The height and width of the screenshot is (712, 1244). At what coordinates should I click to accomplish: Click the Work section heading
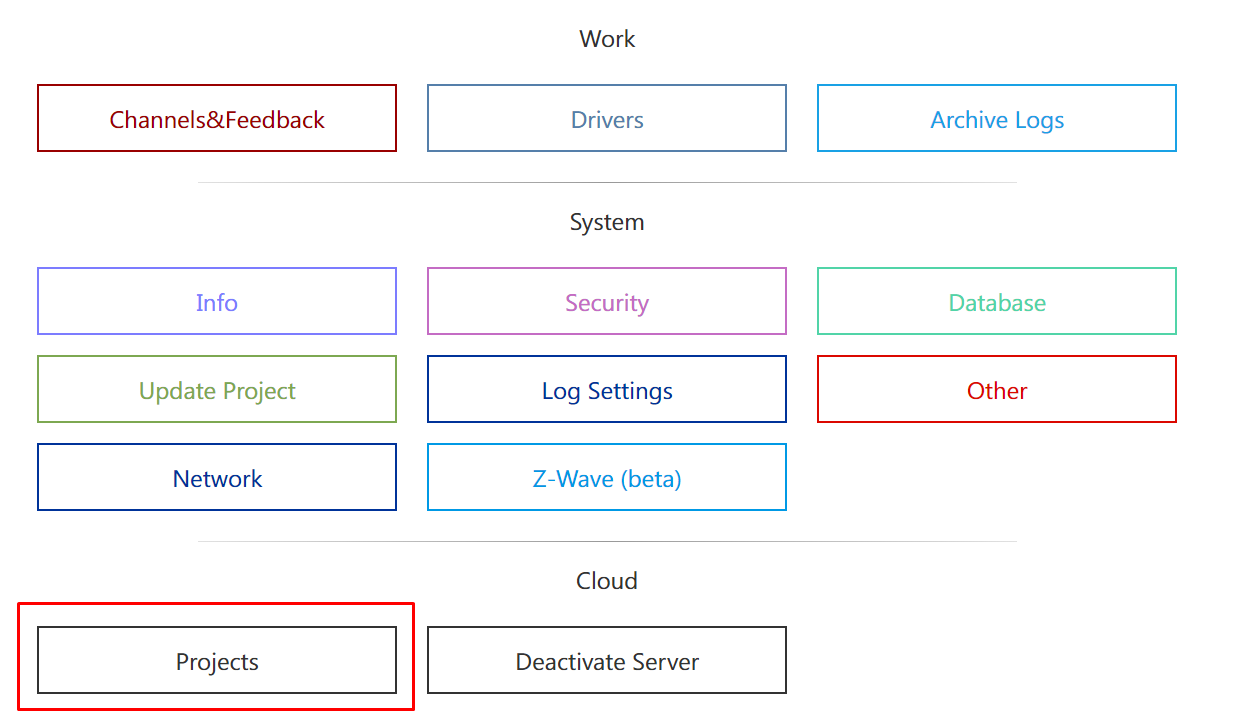pos(607,39)
